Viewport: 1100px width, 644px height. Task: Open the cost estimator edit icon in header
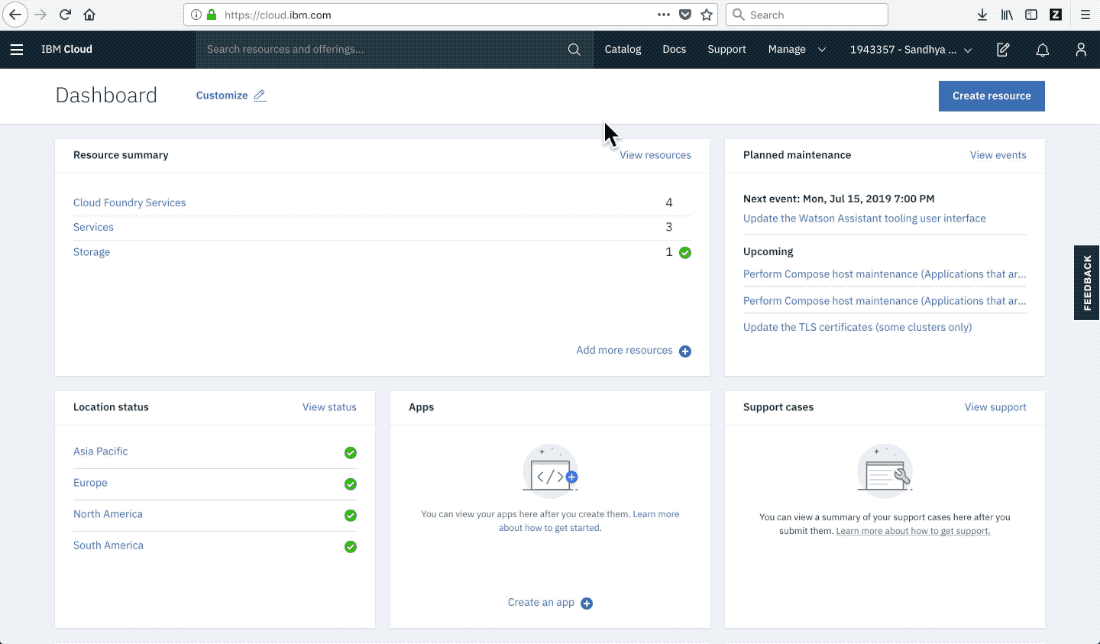[x=1003, y=49]
